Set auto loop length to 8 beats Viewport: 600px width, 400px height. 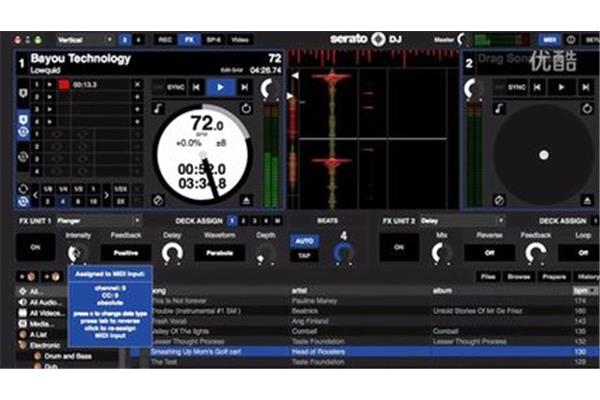click(x=78, y=201)
